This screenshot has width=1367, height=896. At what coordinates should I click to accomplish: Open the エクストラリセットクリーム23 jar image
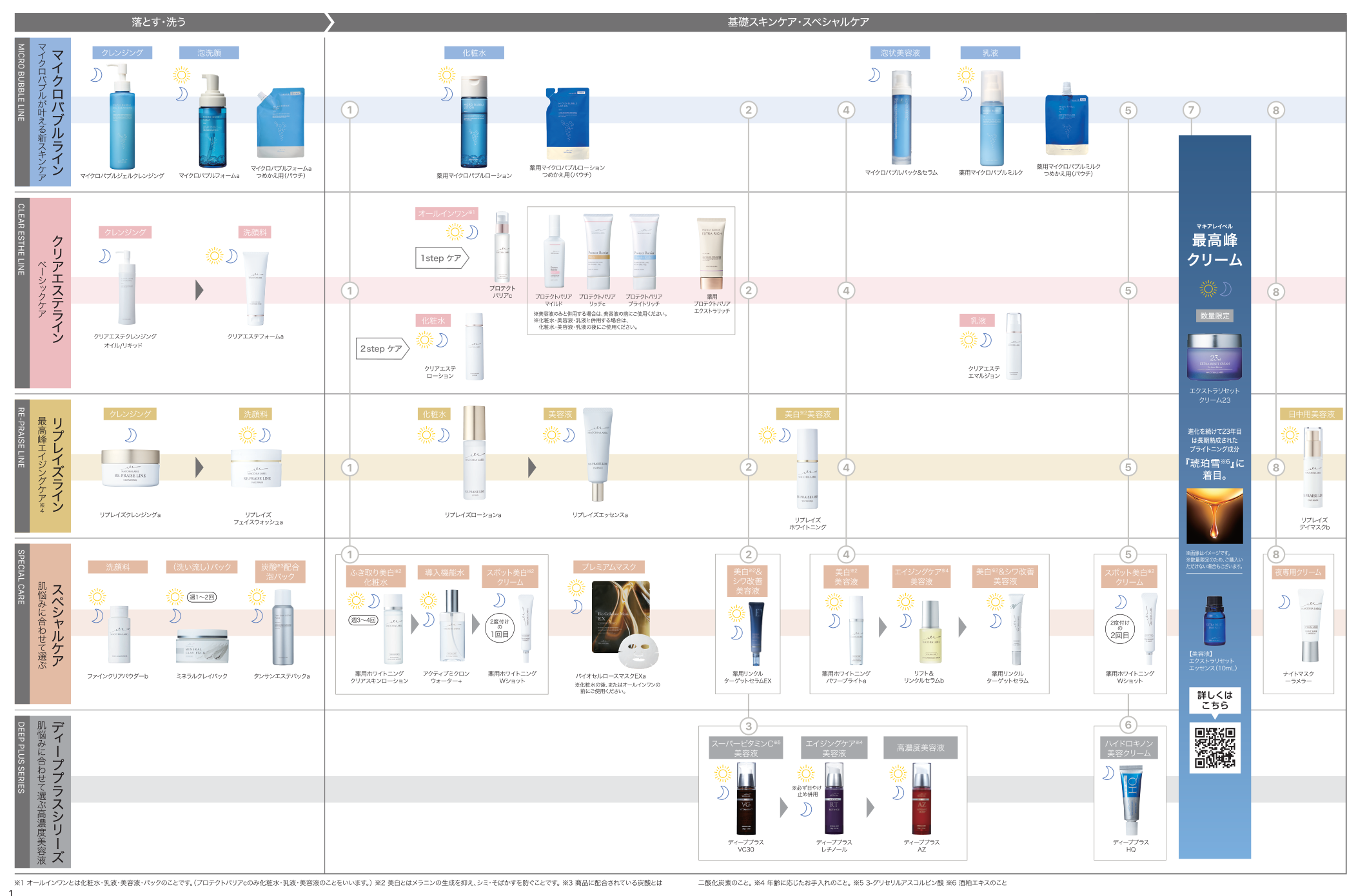pos(1215,357)
